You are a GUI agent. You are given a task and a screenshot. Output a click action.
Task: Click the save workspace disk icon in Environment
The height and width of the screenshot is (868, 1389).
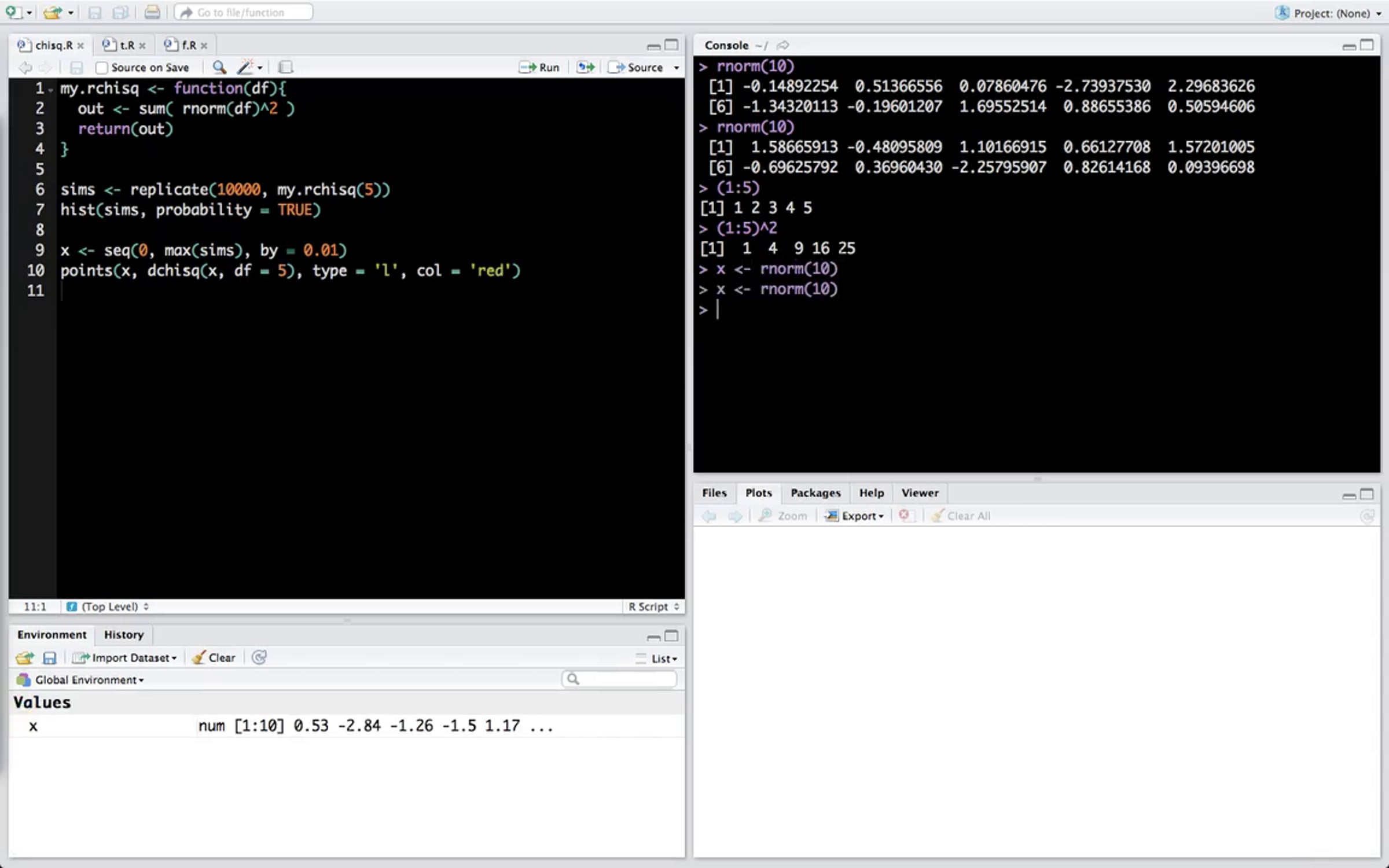(x=50, y=657)
